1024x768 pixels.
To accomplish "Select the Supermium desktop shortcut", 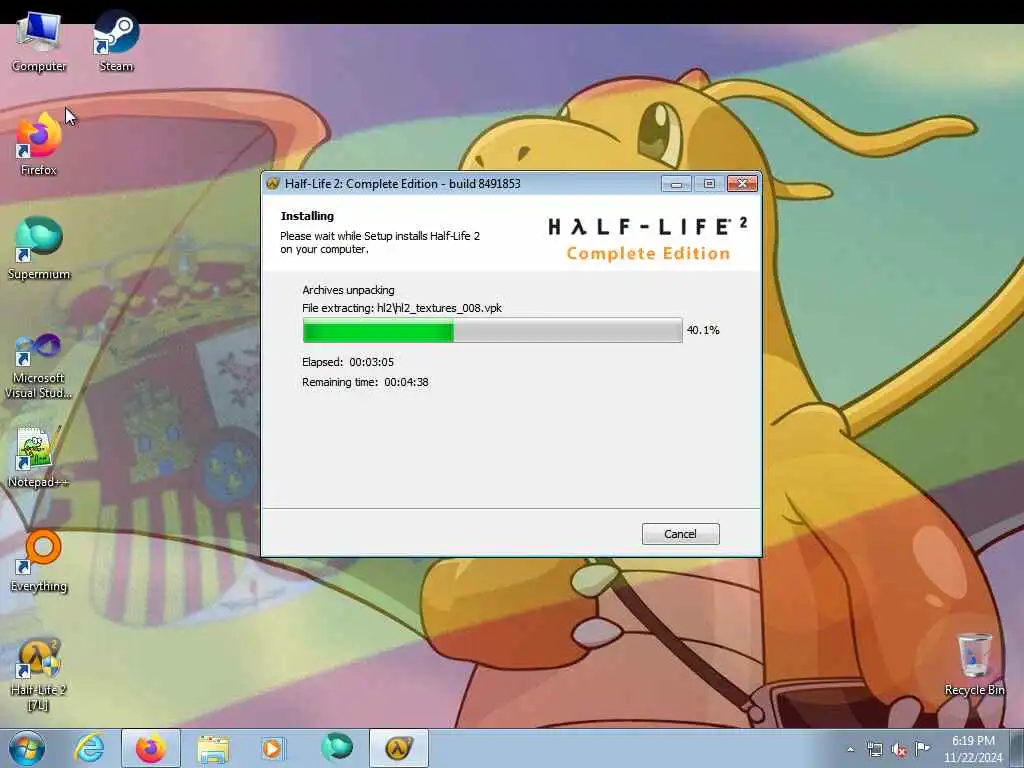I will click(x=39, y=249).
